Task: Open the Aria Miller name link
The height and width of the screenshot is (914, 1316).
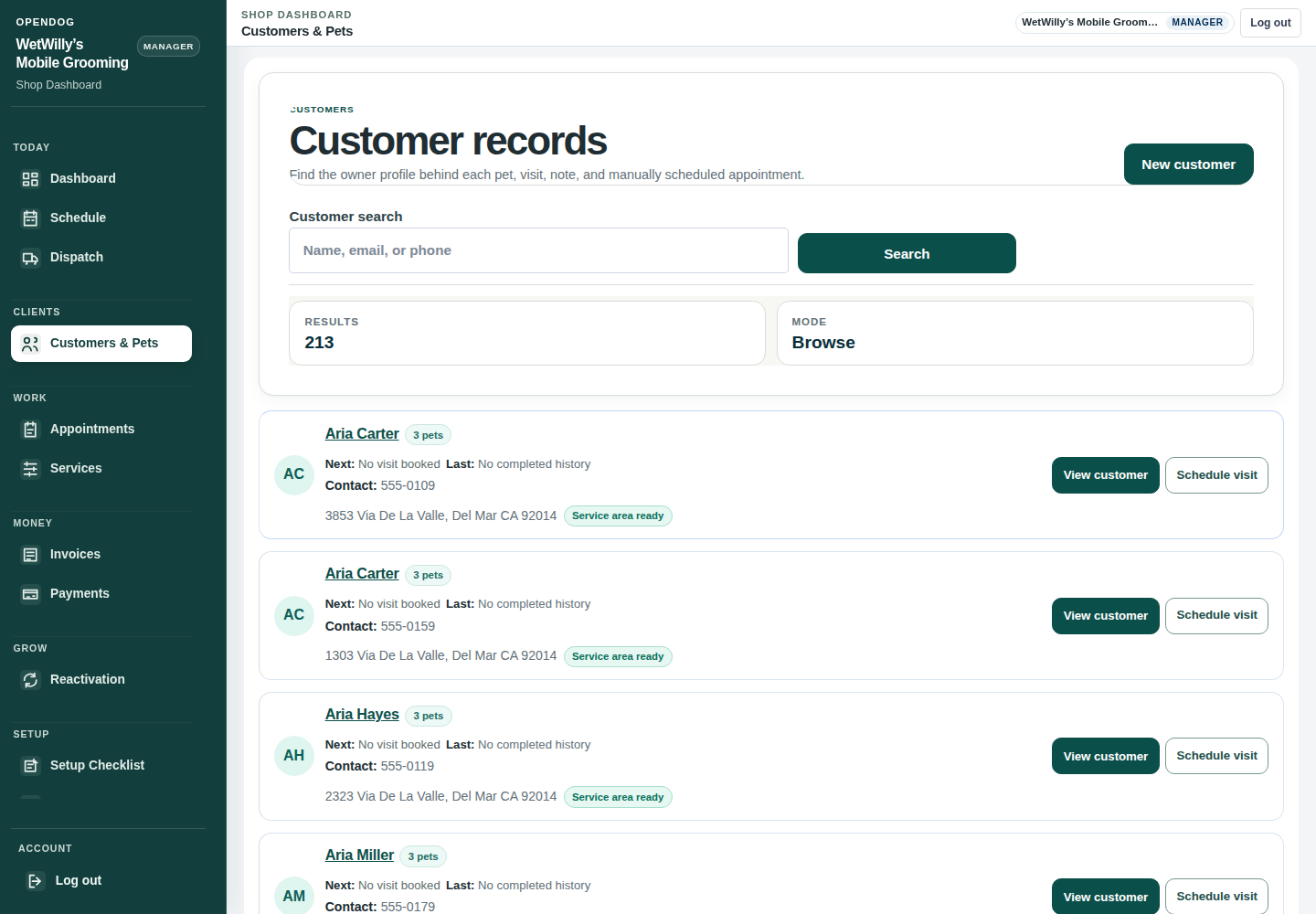Action: click(x=359, y=856)
